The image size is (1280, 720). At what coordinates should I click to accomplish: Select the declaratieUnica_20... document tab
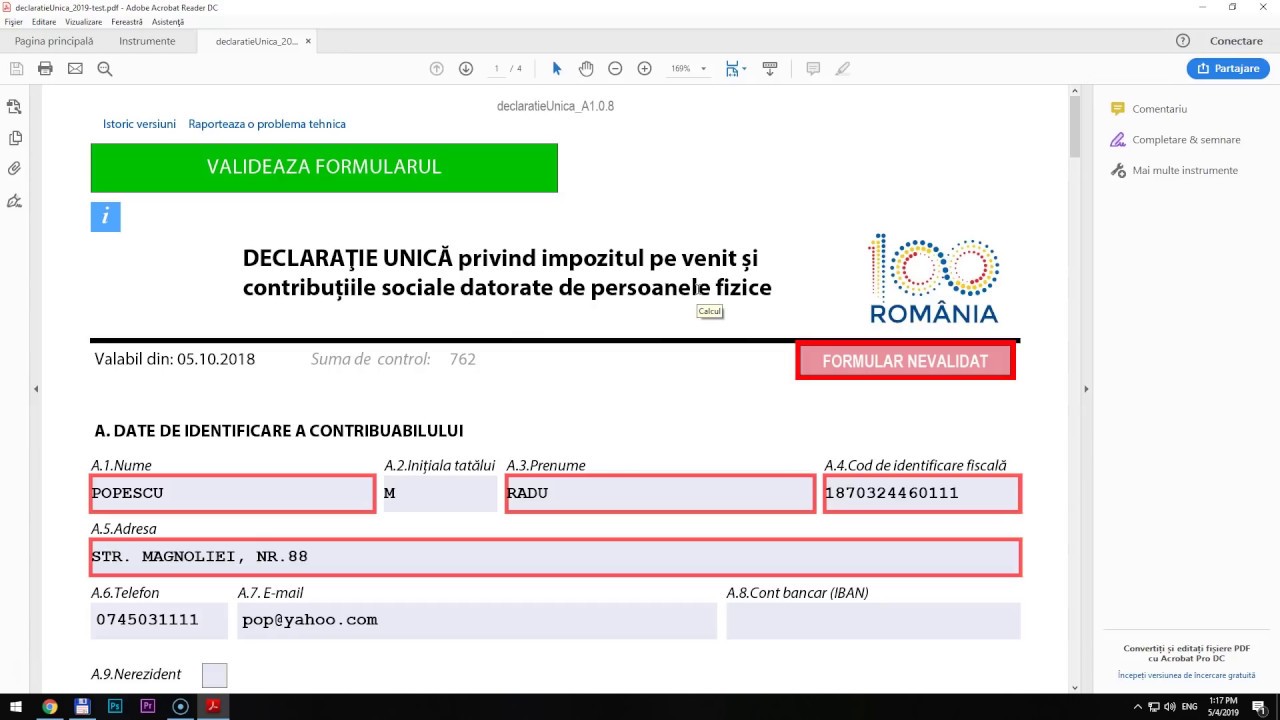(256, 41)
